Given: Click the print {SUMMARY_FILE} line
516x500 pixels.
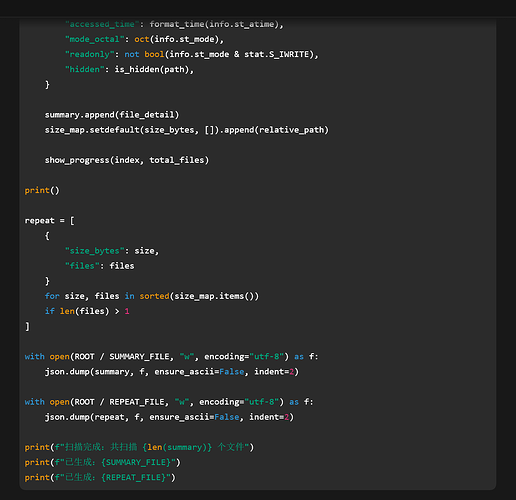Looking at the screenshot, I should point(102,462).
